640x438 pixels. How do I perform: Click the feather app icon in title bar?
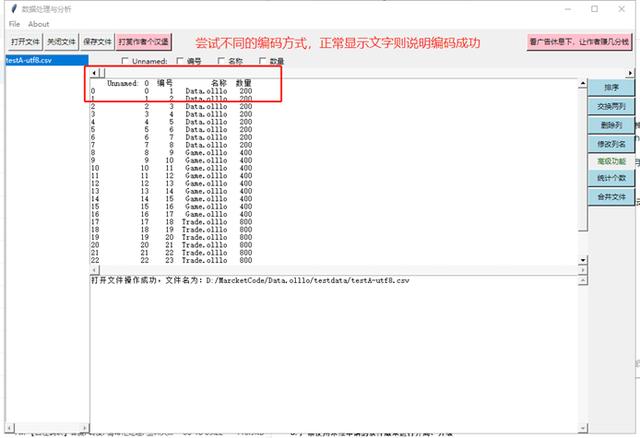15,9
